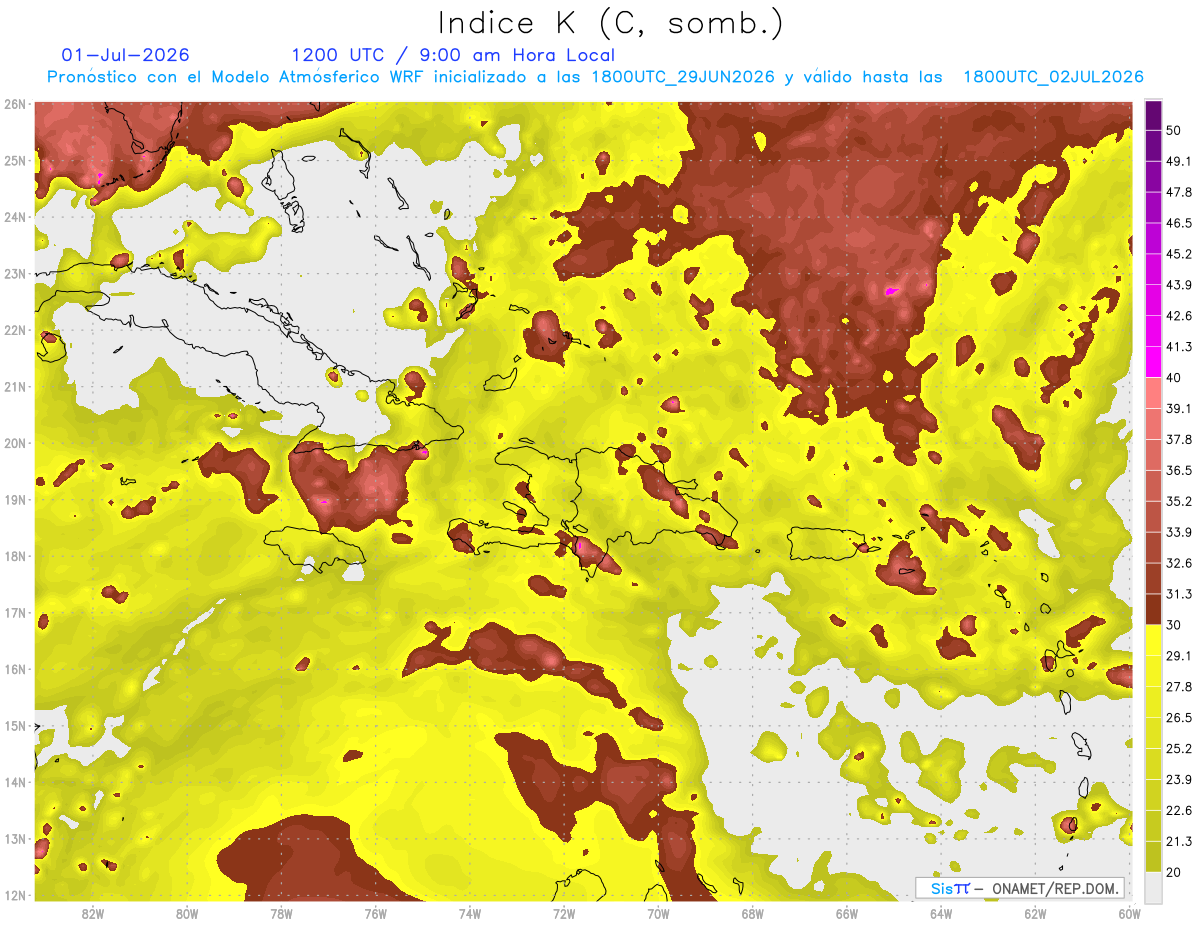
Task: Click the "25N" latitude label
Action: tap(15, 160)
